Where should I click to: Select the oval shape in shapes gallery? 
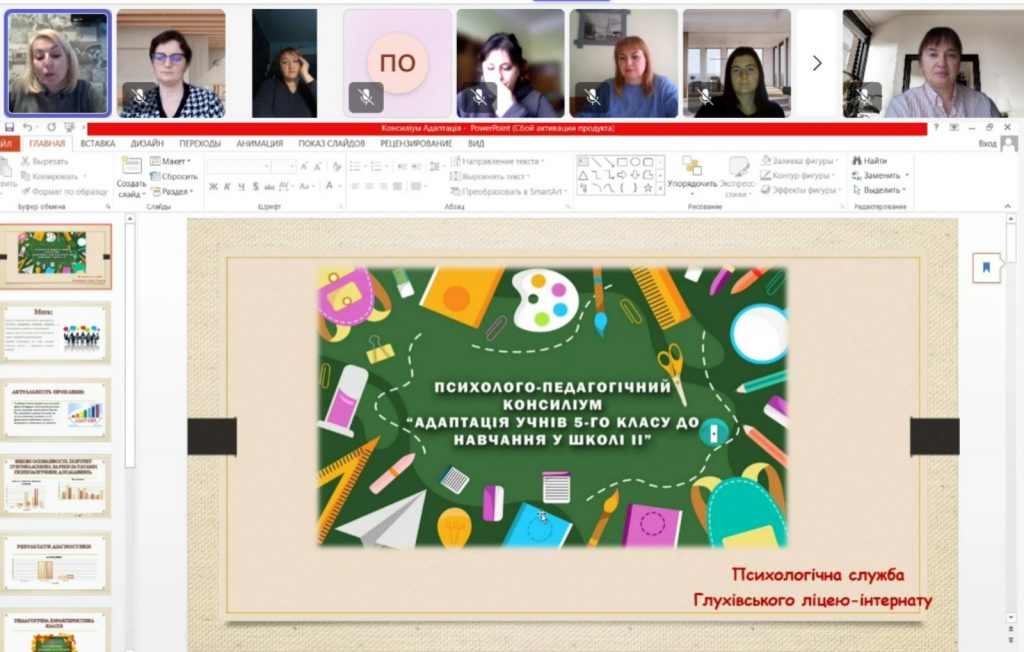click(x=635, y=162)
